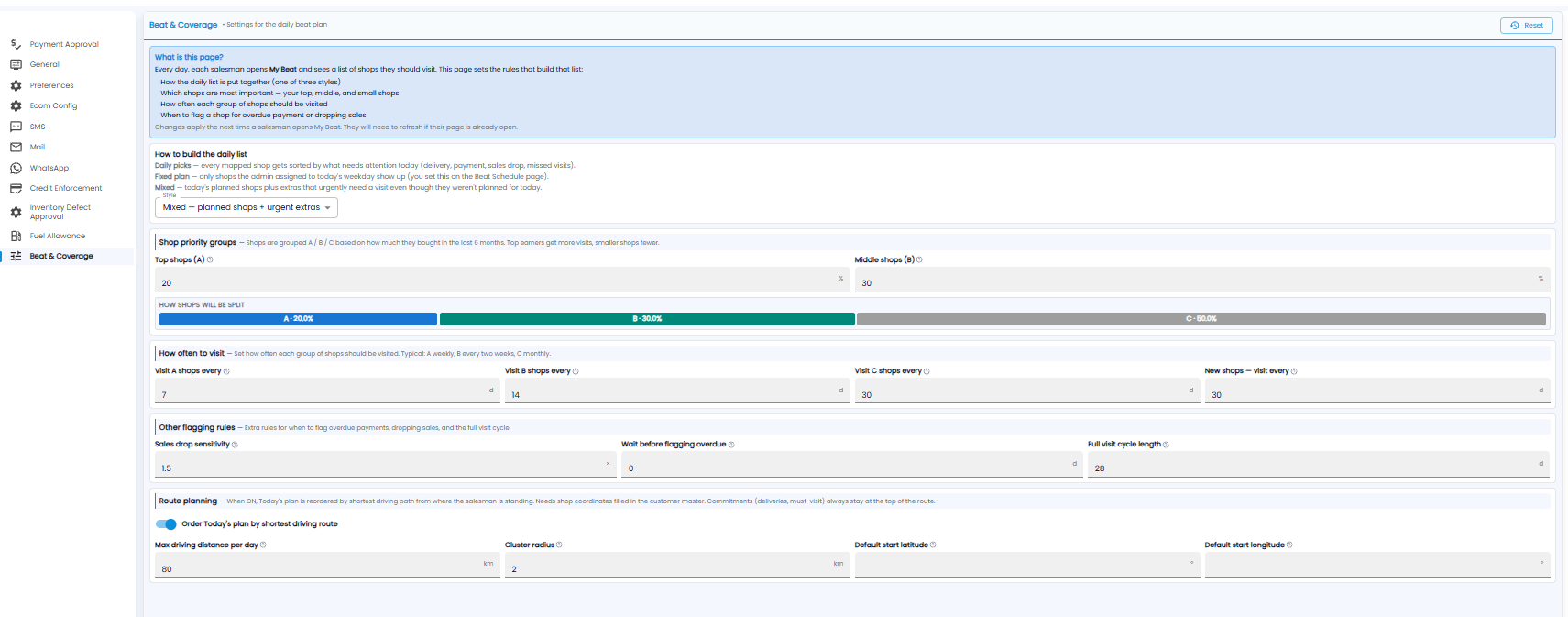Screen dimensions: 1568x617
Task: Go to Preferences in sidebar
Action: click(x=51, y=85)
